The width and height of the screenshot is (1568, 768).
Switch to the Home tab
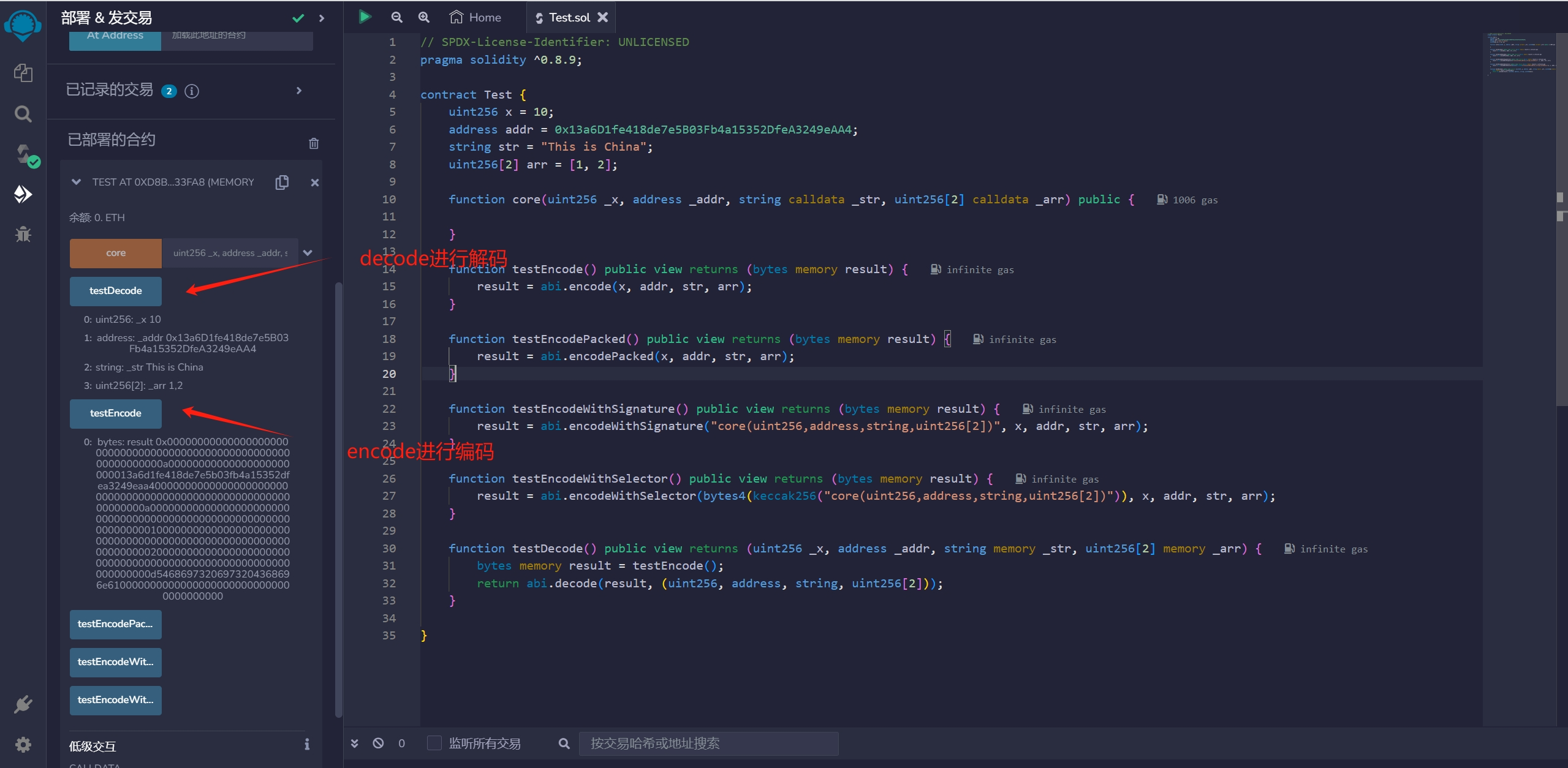(x=475, y=17)
